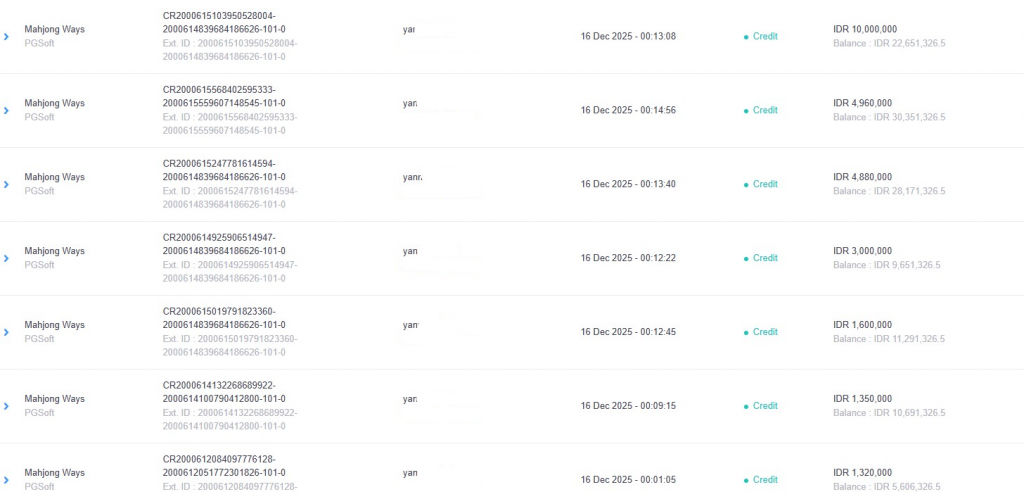Expand the transaction dated 00:09:15
Viewport: 1024px width, 492px height.
(6, 407)
